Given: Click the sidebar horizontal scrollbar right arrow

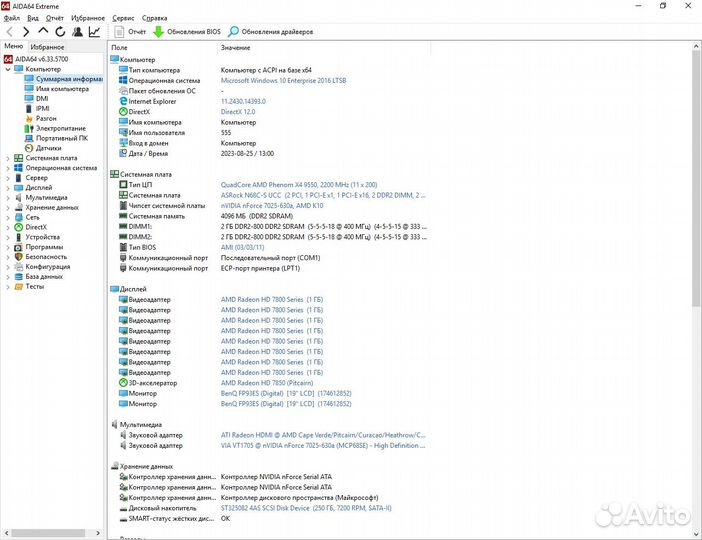Looking at the screenshot, I should (98, 533).
